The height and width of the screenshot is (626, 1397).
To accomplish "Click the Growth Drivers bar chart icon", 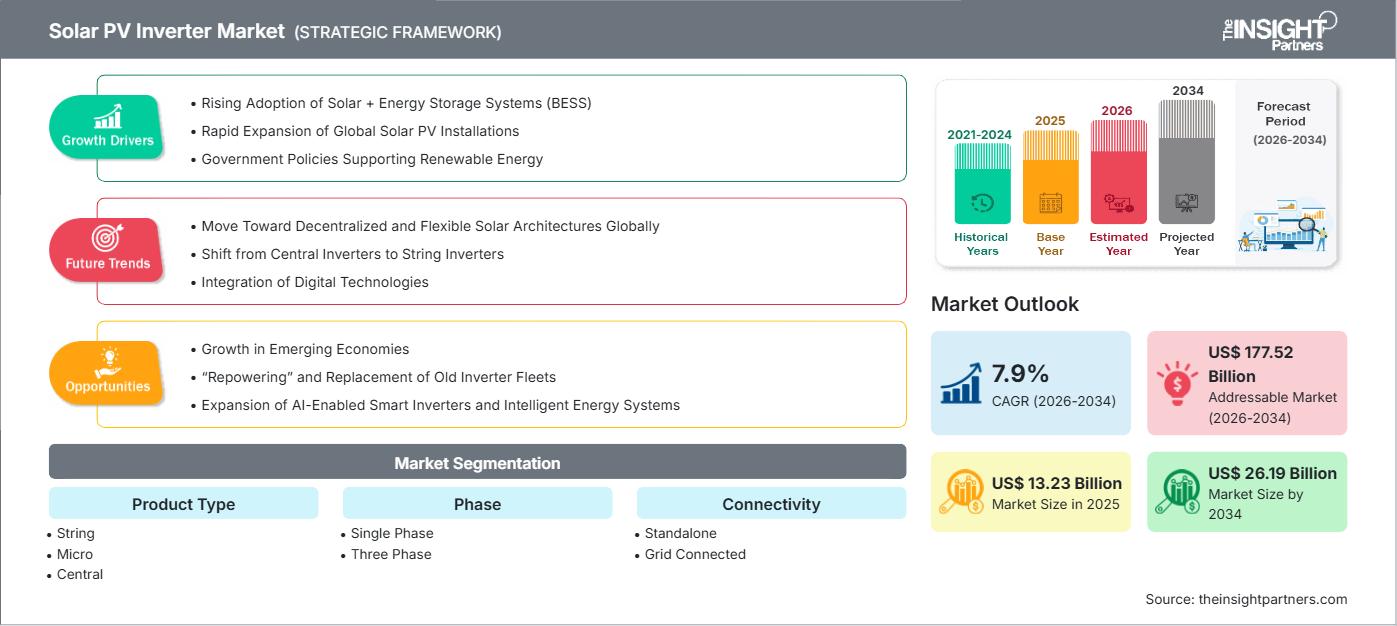I will pyautogui.click(x=107, y=116).
